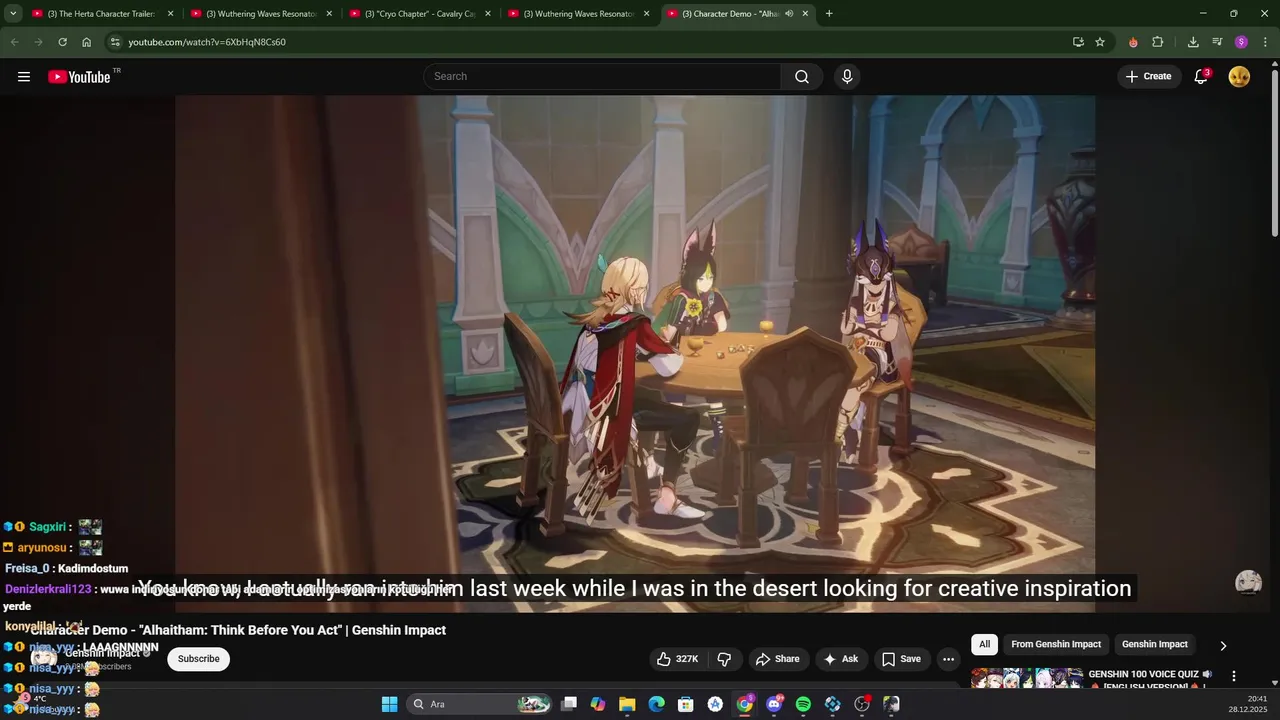Viewport: 1280px width, 720px height.
Task: Open the tab search dropdown
Action: 13,14
